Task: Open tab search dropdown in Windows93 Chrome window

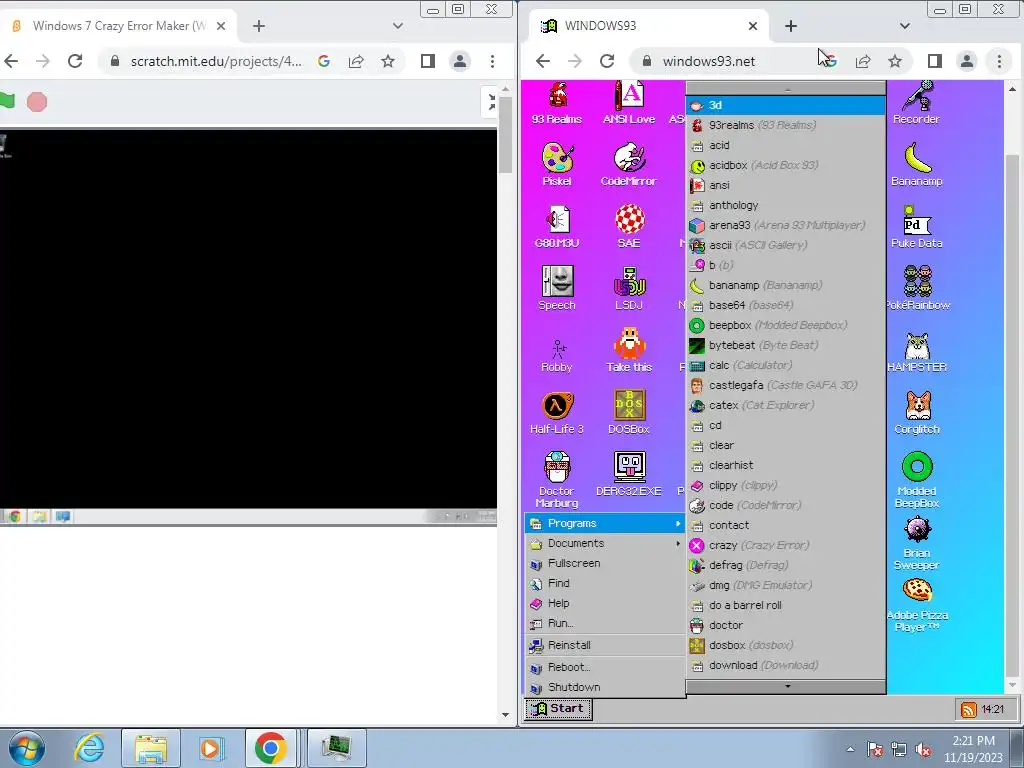Action: [x=904, y=26]
